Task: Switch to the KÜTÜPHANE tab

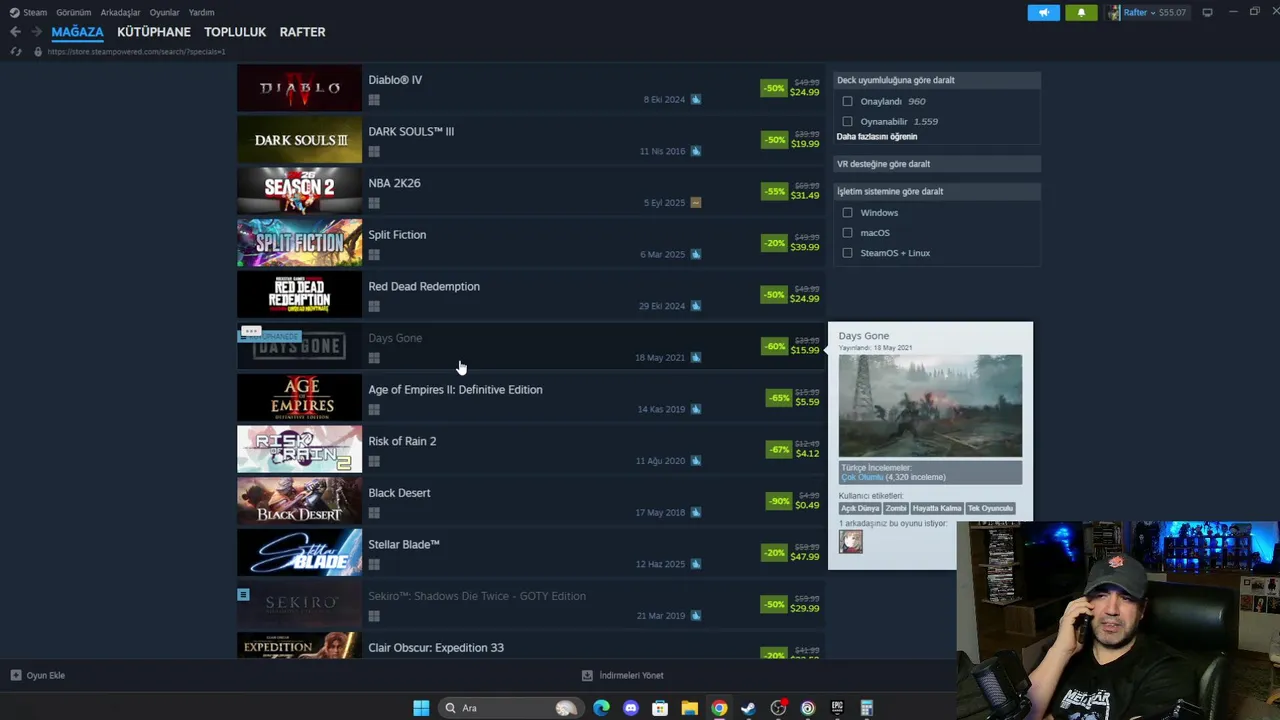Action: click(154, 32)
